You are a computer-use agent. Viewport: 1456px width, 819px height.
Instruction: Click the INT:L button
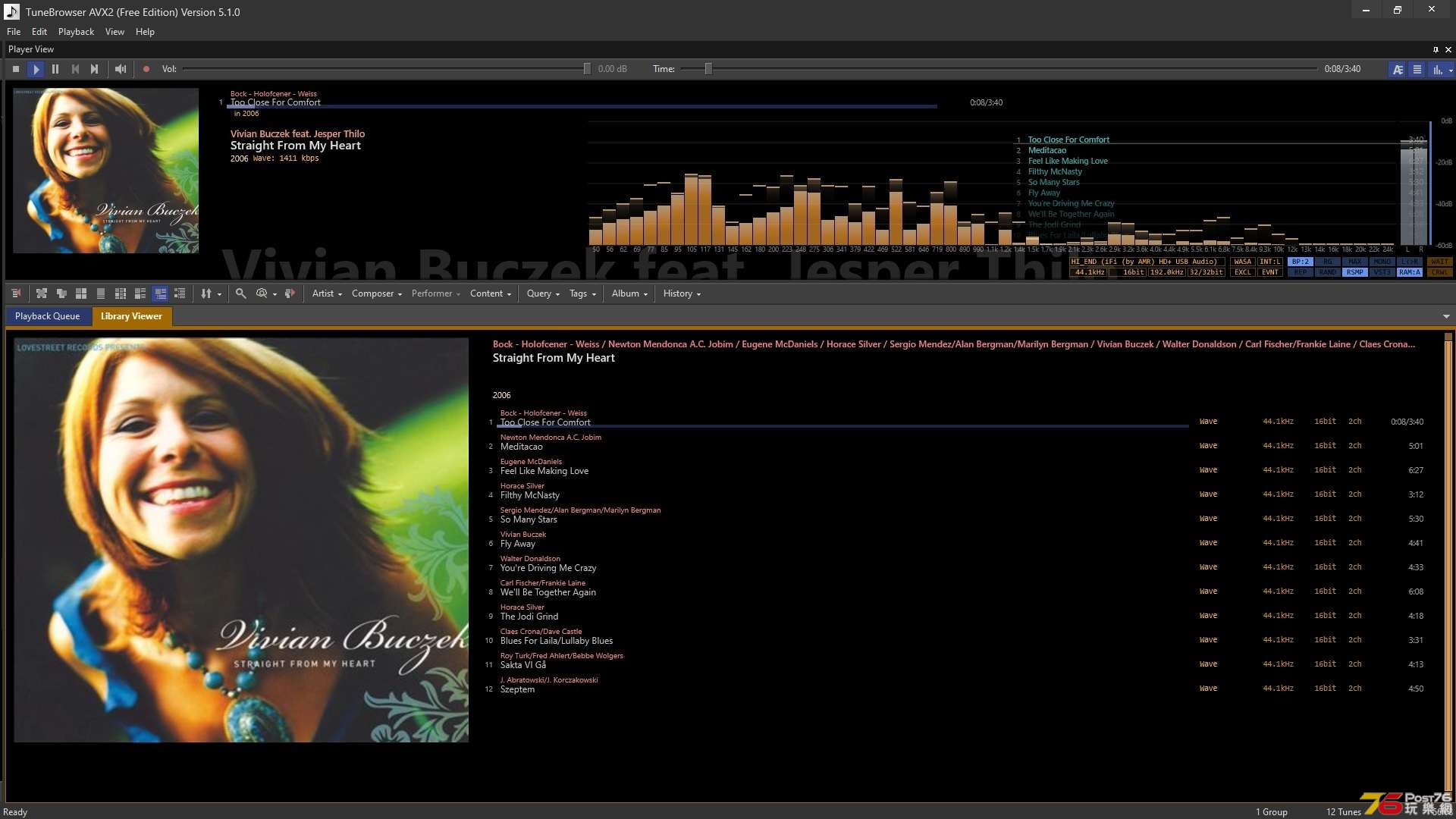(1269, 262)
